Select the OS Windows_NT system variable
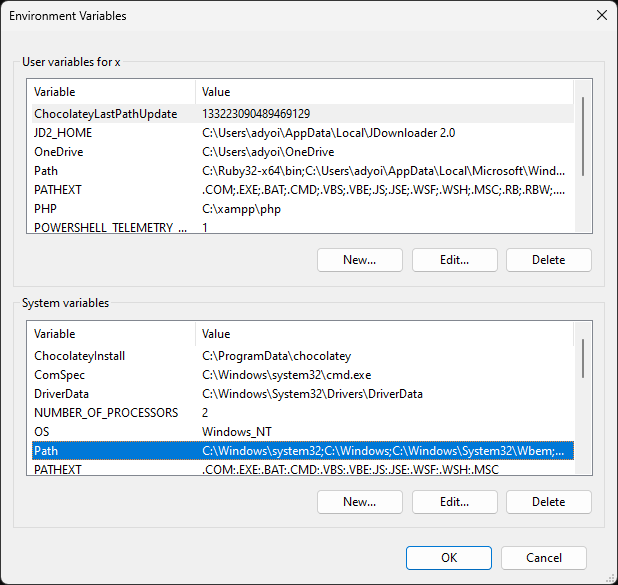The image size is (618, 585). click(303, 431)
